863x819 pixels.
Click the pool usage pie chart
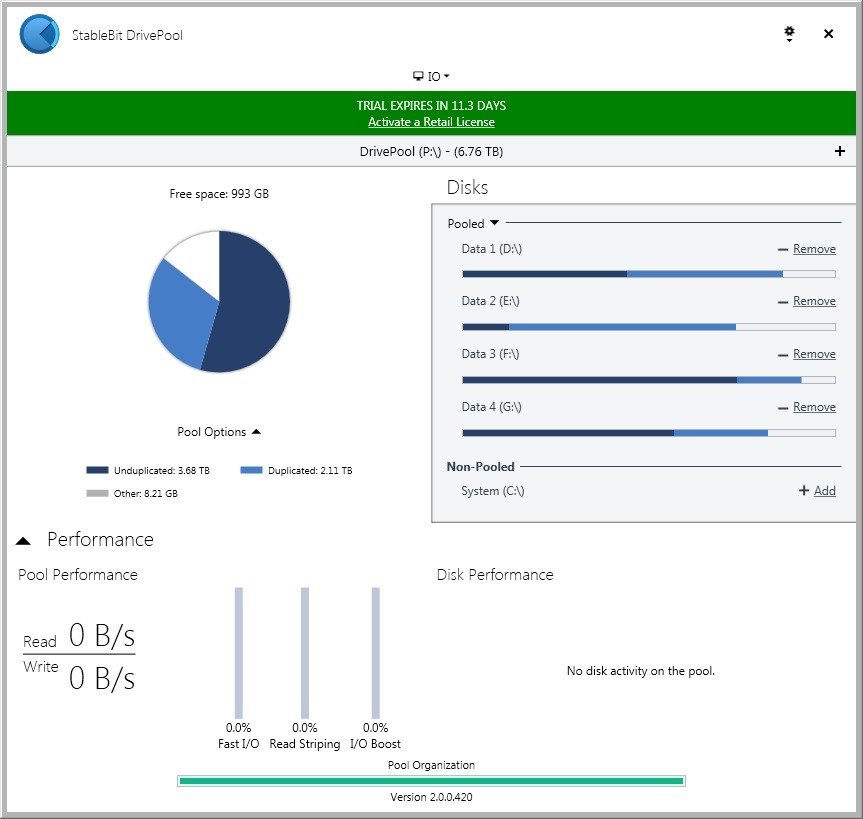[x=219, y=301]
